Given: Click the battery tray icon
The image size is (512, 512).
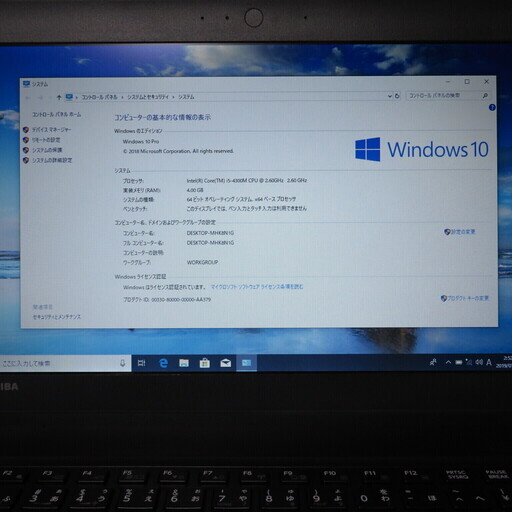Looking at the screenshot, I should tap(459, 362).
